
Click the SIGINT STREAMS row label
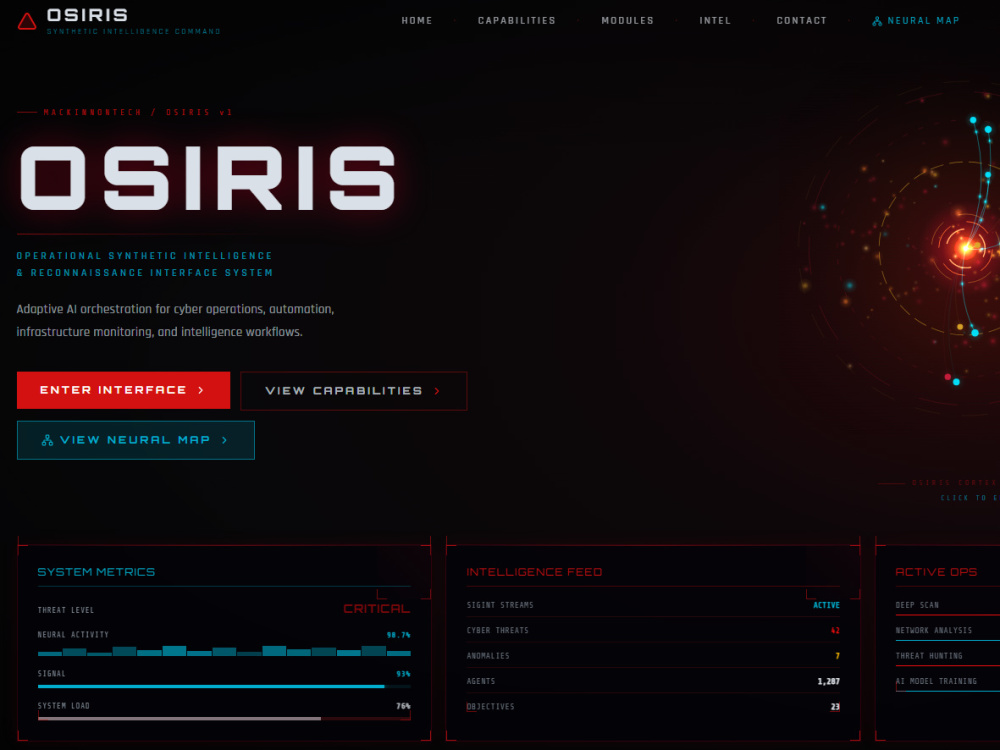(x=500, y=605)
